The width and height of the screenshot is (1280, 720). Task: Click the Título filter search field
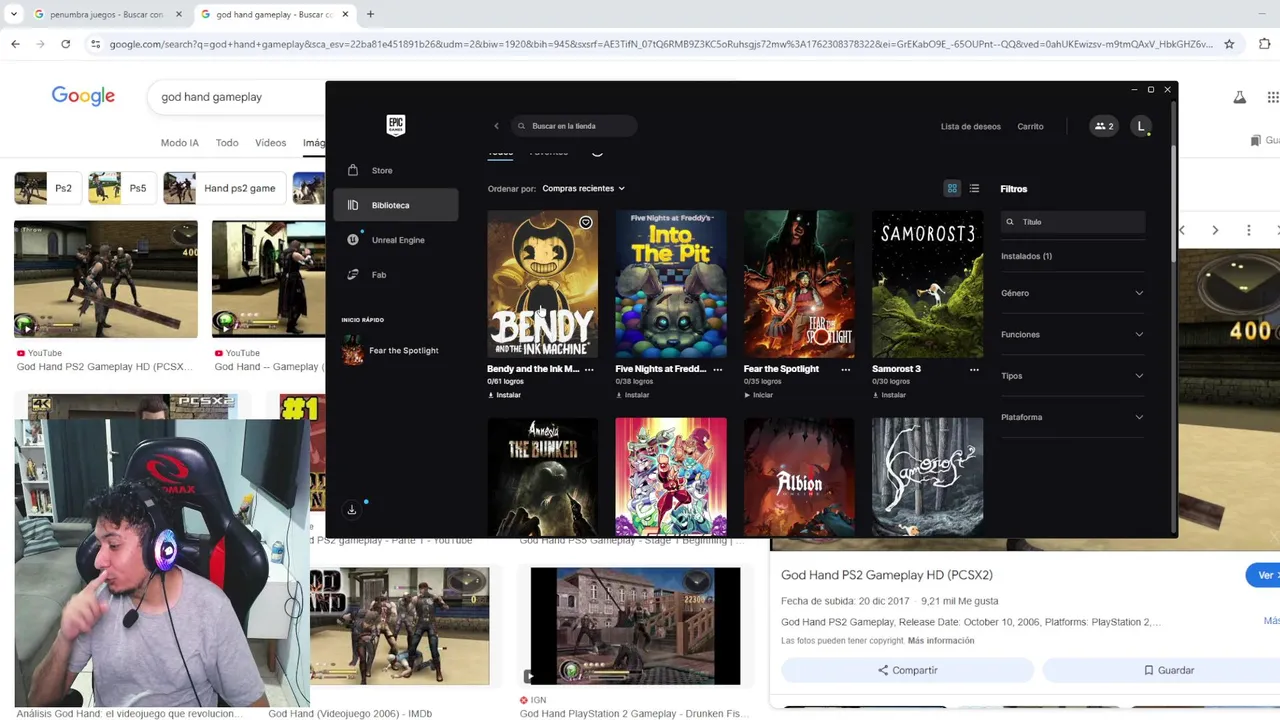point(1072,222)
